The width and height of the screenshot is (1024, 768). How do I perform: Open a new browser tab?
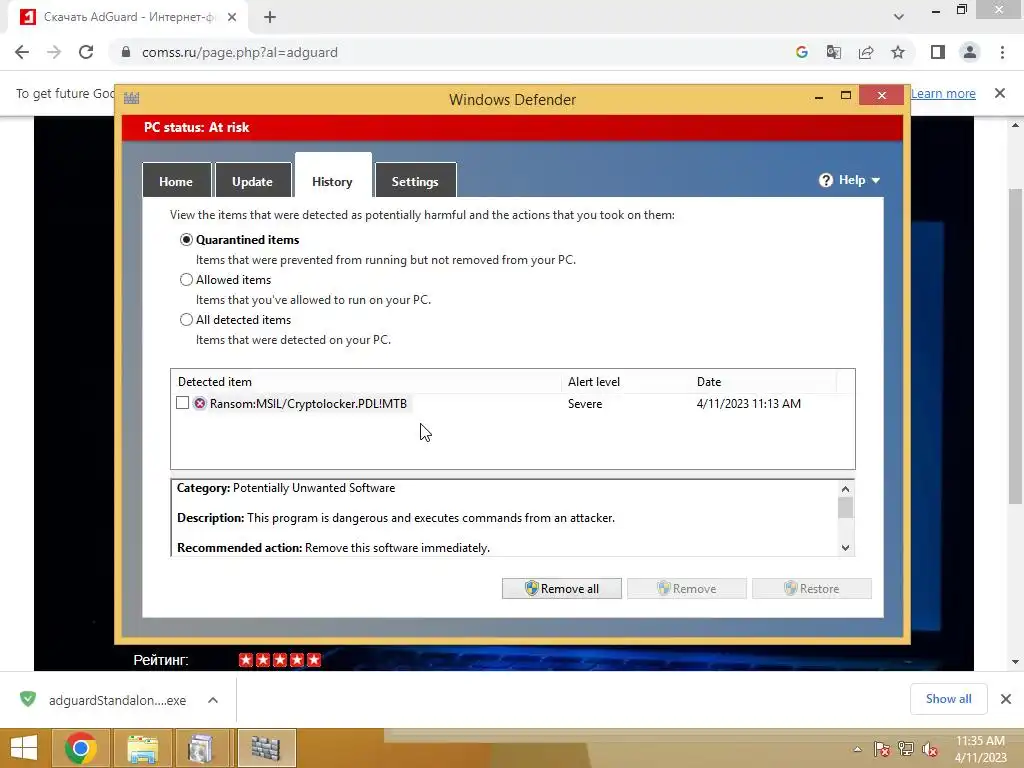270,17
